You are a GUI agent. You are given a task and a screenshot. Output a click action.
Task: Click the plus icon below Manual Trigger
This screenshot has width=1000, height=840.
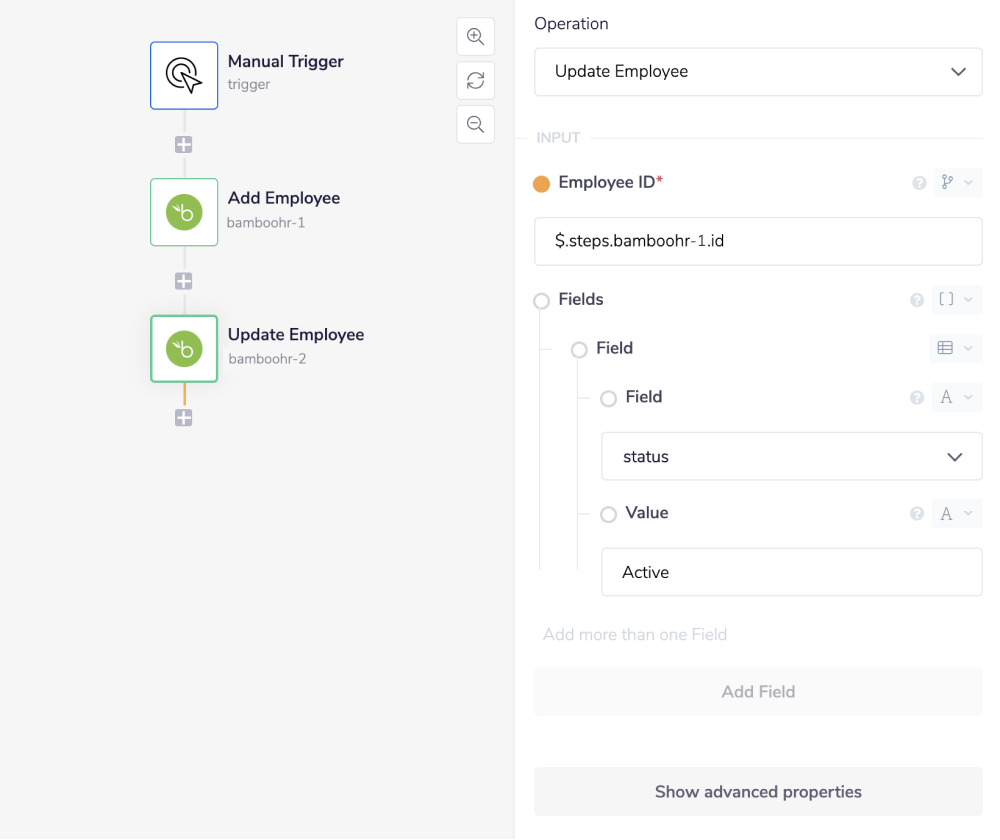(x=184, y=144)
